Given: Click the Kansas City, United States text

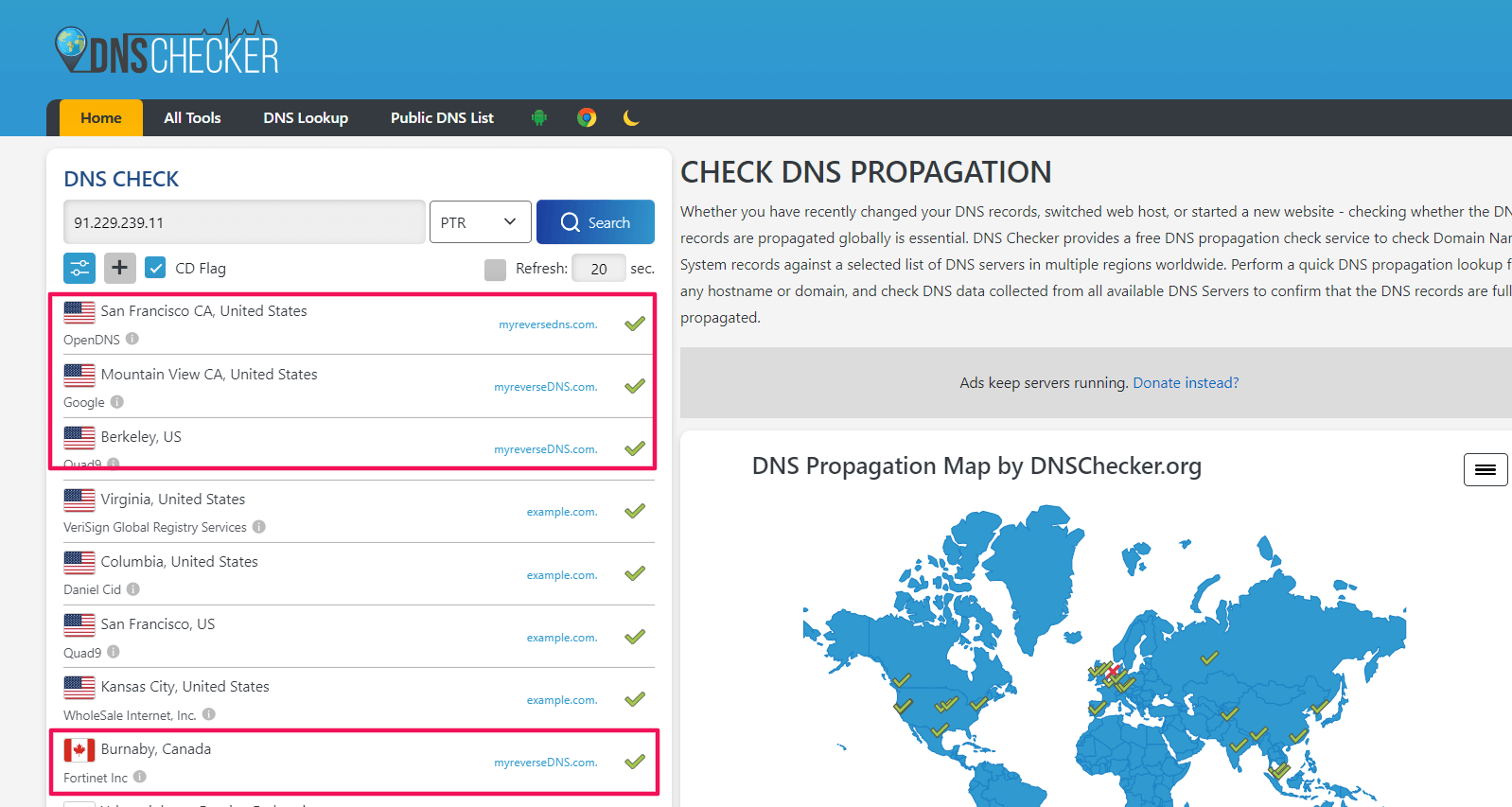Looking at the screenshot, I should click(185, 686).
